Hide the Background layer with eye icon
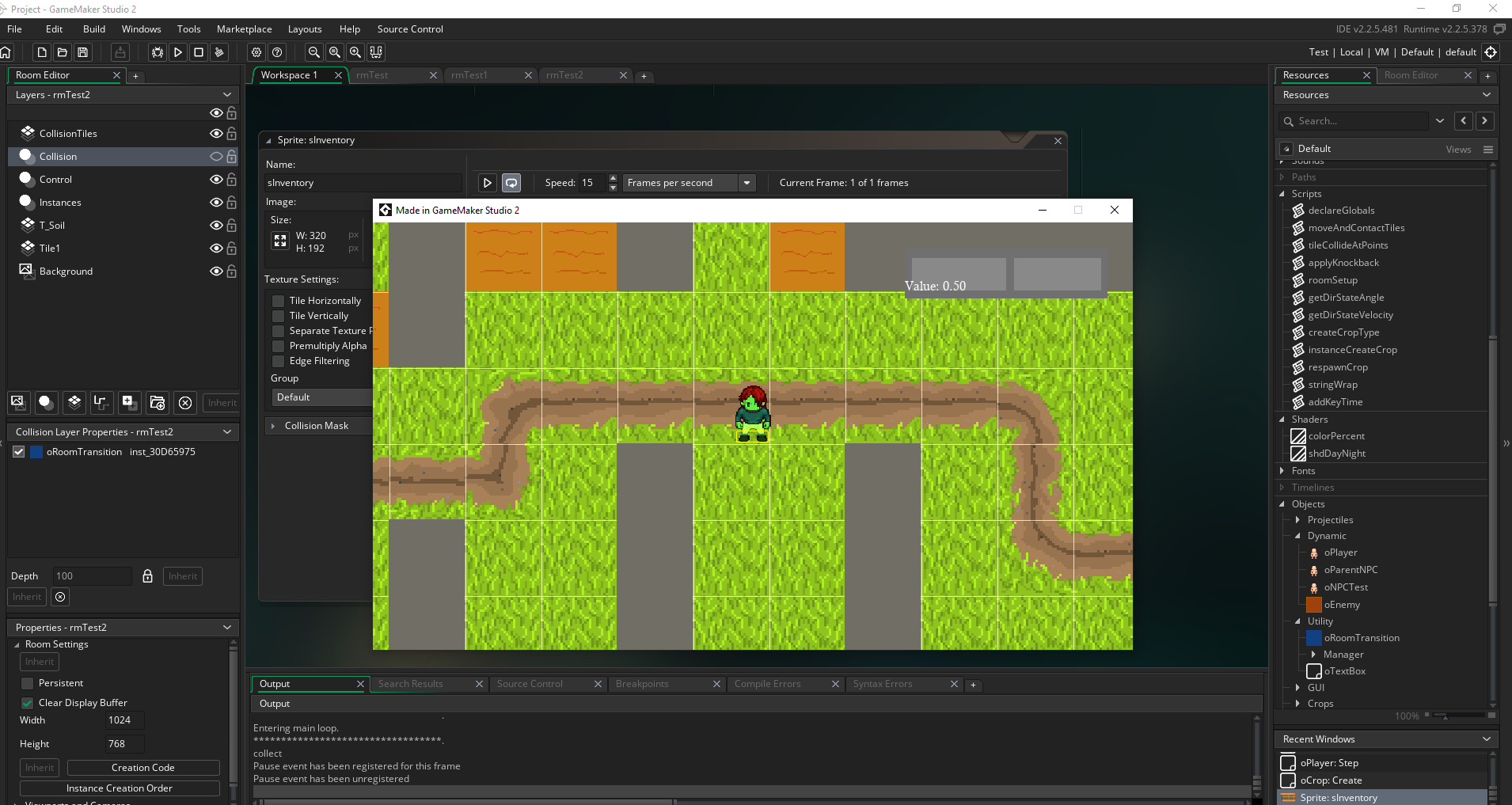 point(215,271)
